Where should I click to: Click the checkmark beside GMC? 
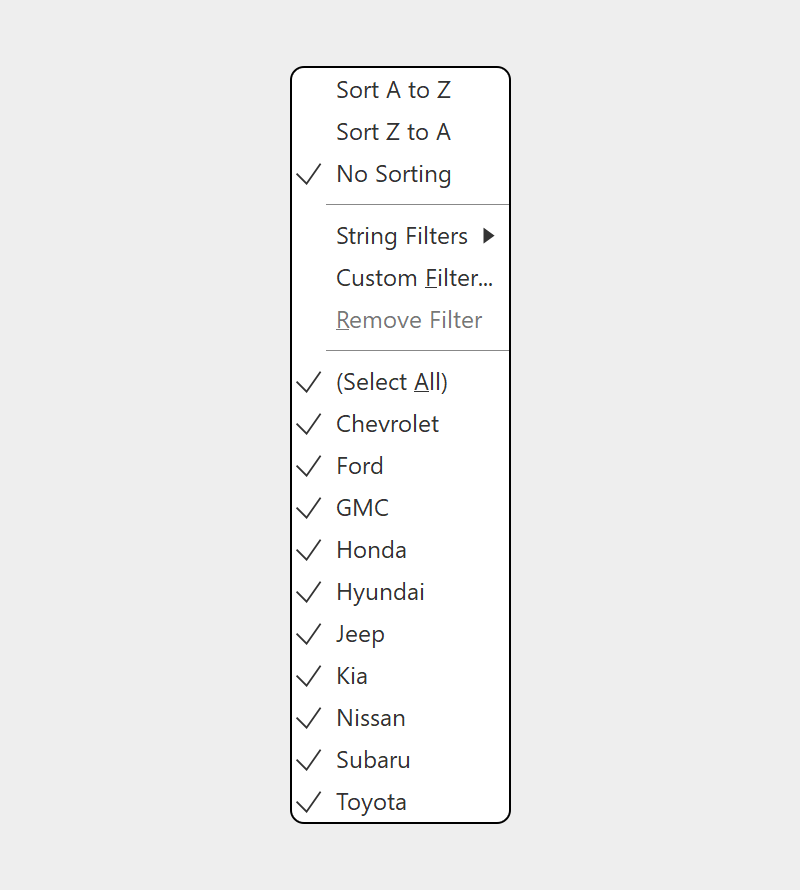tap(309, 508)
